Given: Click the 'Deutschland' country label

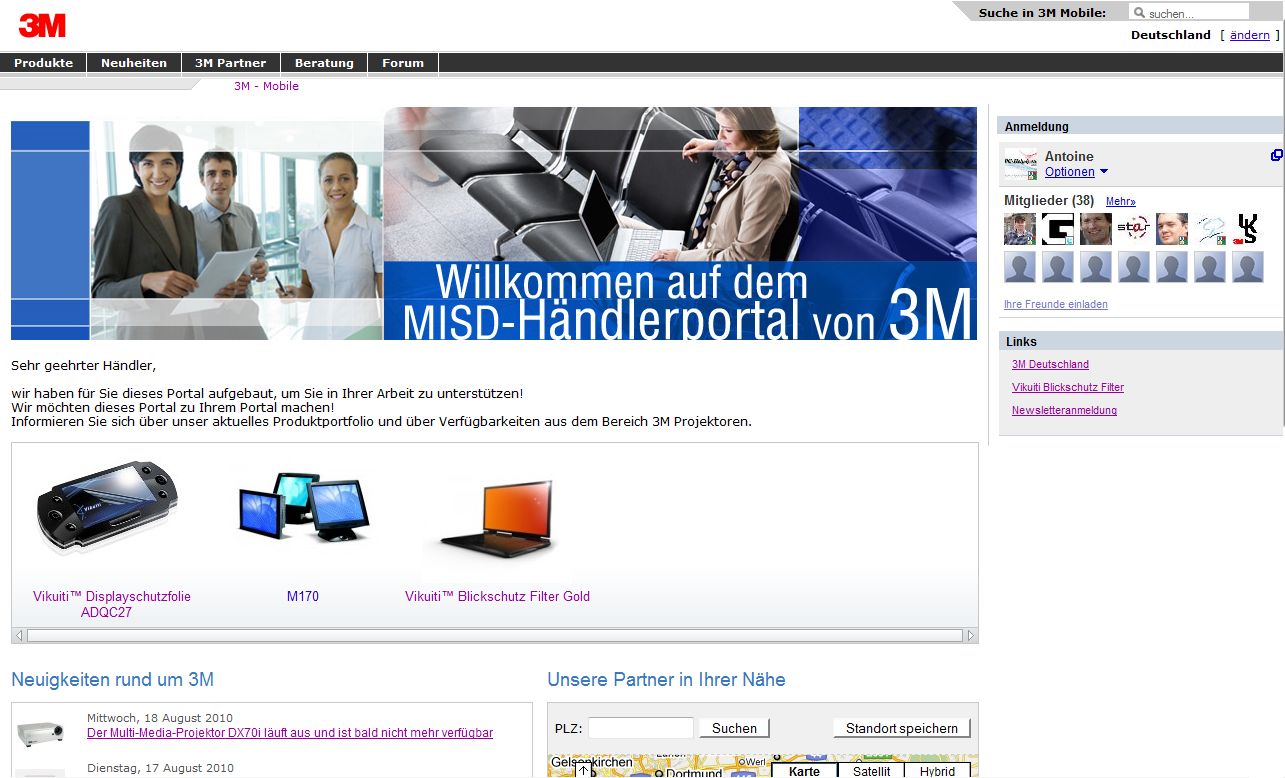Looking at the screenshot, I should click(x=1171, y=35).
